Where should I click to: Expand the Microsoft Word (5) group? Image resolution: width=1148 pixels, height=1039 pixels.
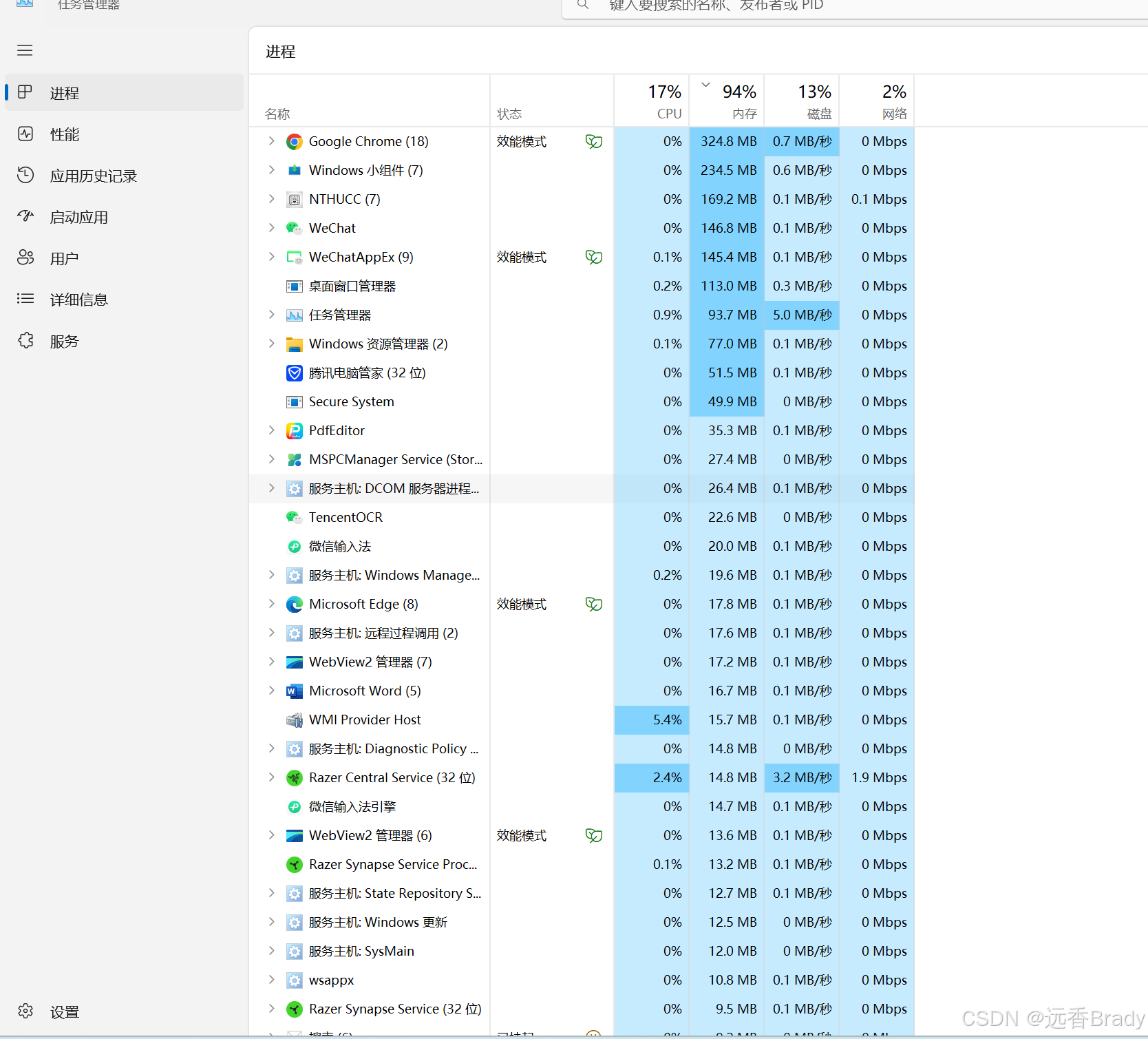tap(271, 691)
